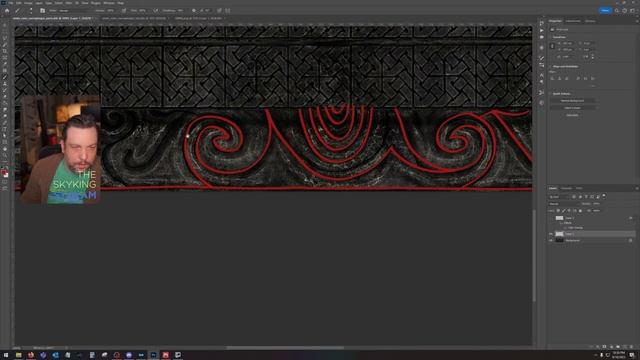Switch to the Adjustments tab beside Properties
The image size is (640, 360).
(573, 21)
